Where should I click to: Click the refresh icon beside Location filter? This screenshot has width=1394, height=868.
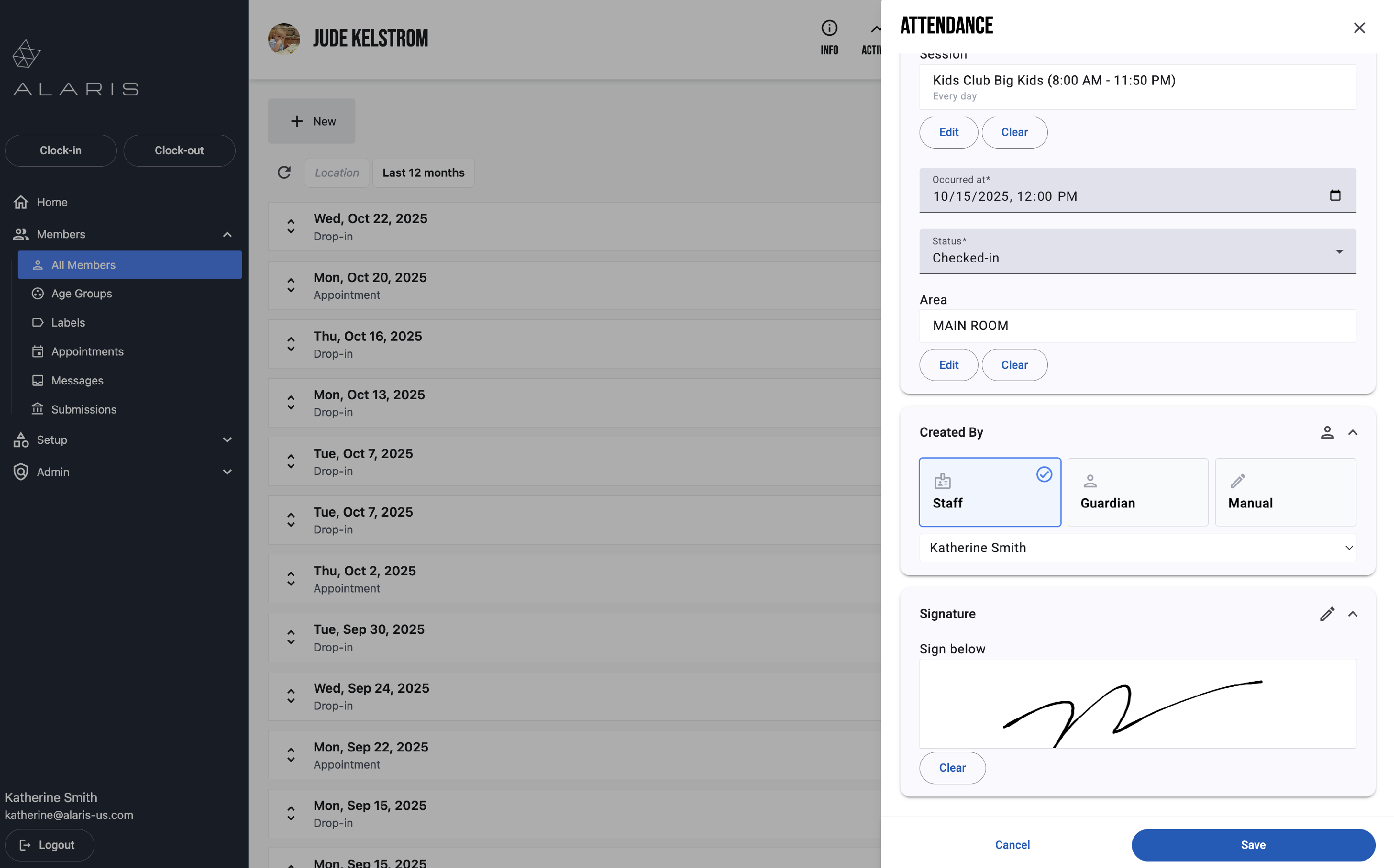(x=284, y=172)
